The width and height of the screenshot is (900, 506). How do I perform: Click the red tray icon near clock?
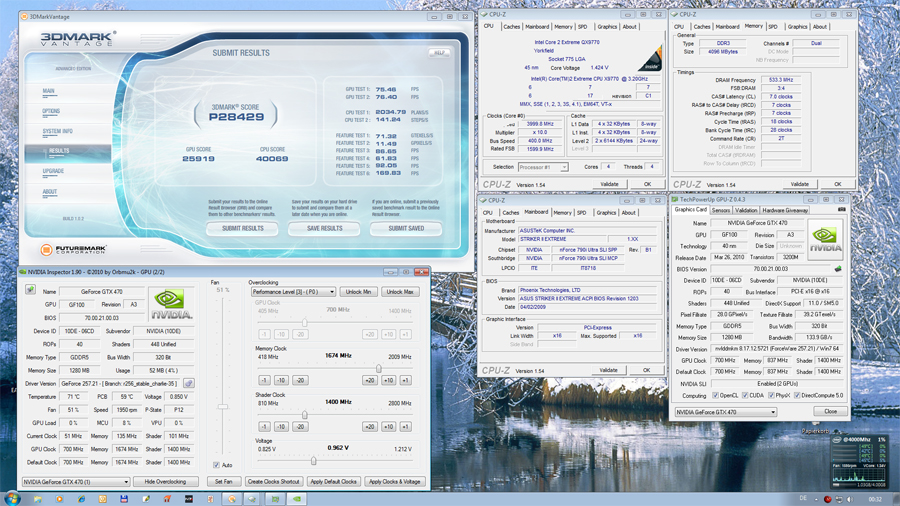tap(827, 499)
